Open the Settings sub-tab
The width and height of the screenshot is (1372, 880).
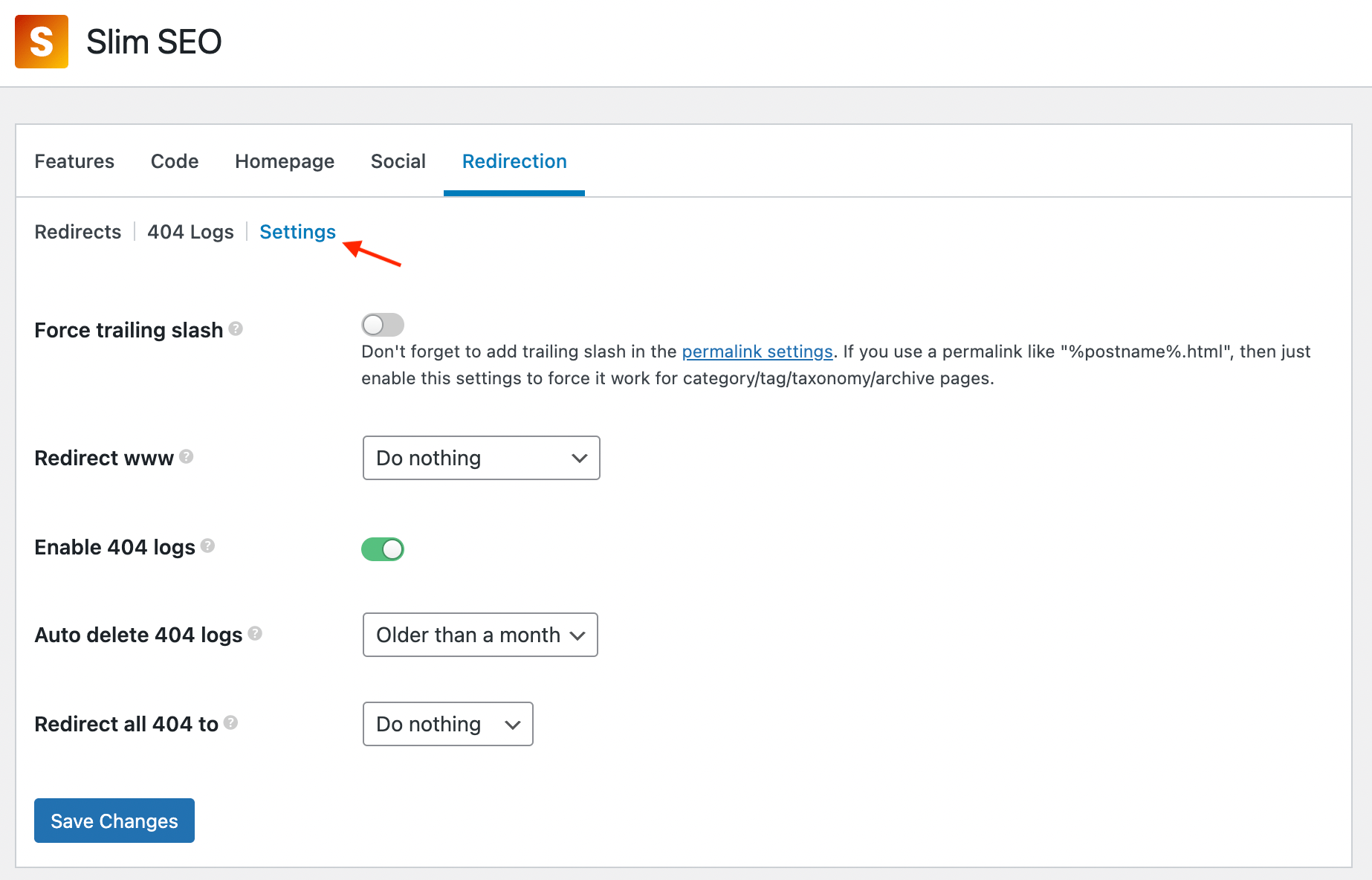point(297,232)
